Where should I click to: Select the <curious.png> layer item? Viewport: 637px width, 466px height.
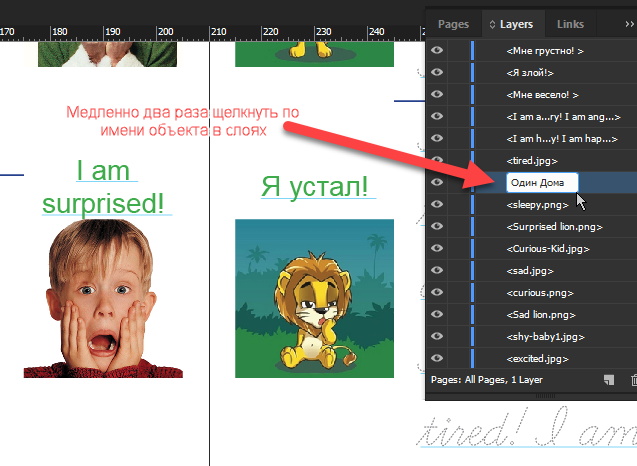coord(540,292)
